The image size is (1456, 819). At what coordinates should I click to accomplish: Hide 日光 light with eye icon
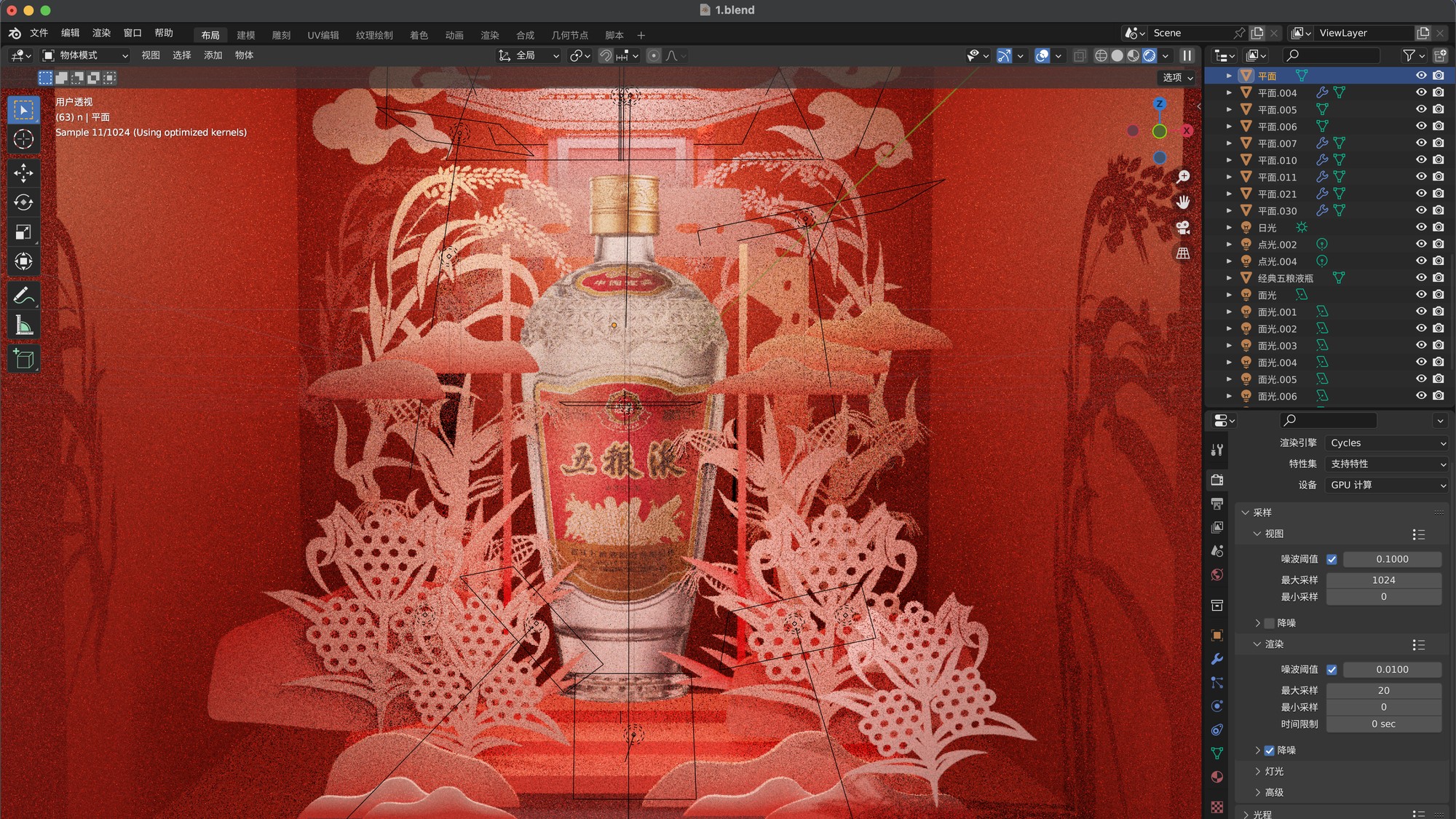(1420, 227)
